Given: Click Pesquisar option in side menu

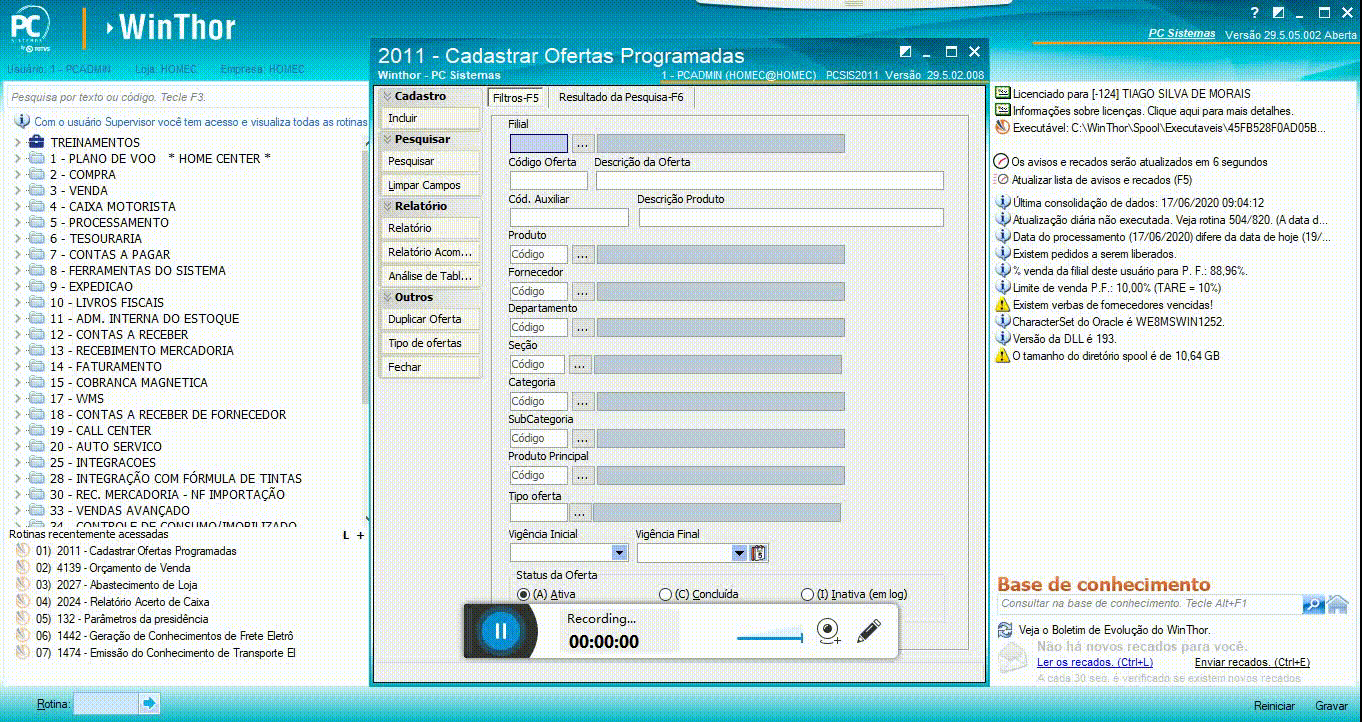Looking at the screenshot, I should pyautogui.click(x=431, y=161).
